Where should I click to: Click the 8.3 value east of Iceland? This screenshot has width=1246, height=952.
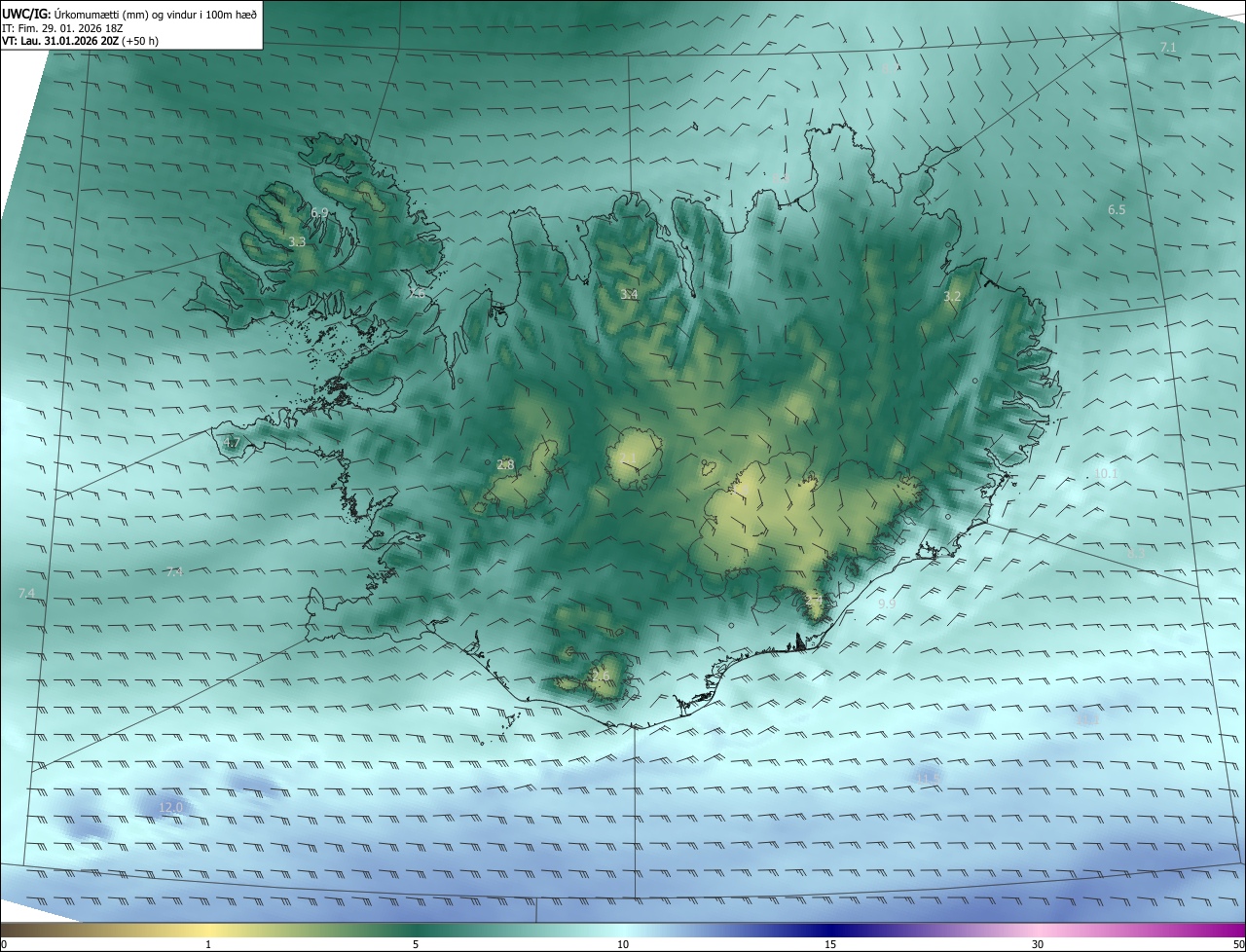pyautogui.click(x=1136, y=552)
